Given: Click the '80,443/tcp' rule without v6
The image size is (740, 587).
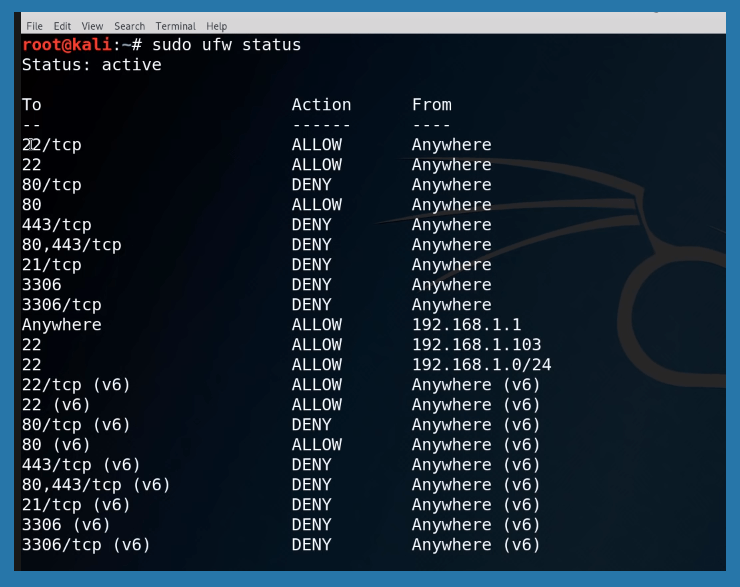Looking at the screenshot, I should point(72,244).
